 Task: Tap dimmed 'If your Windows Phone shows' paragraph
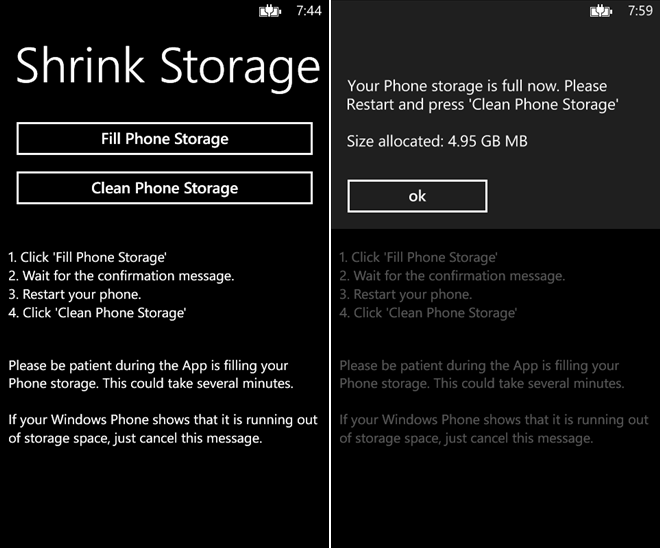(493, 429)
